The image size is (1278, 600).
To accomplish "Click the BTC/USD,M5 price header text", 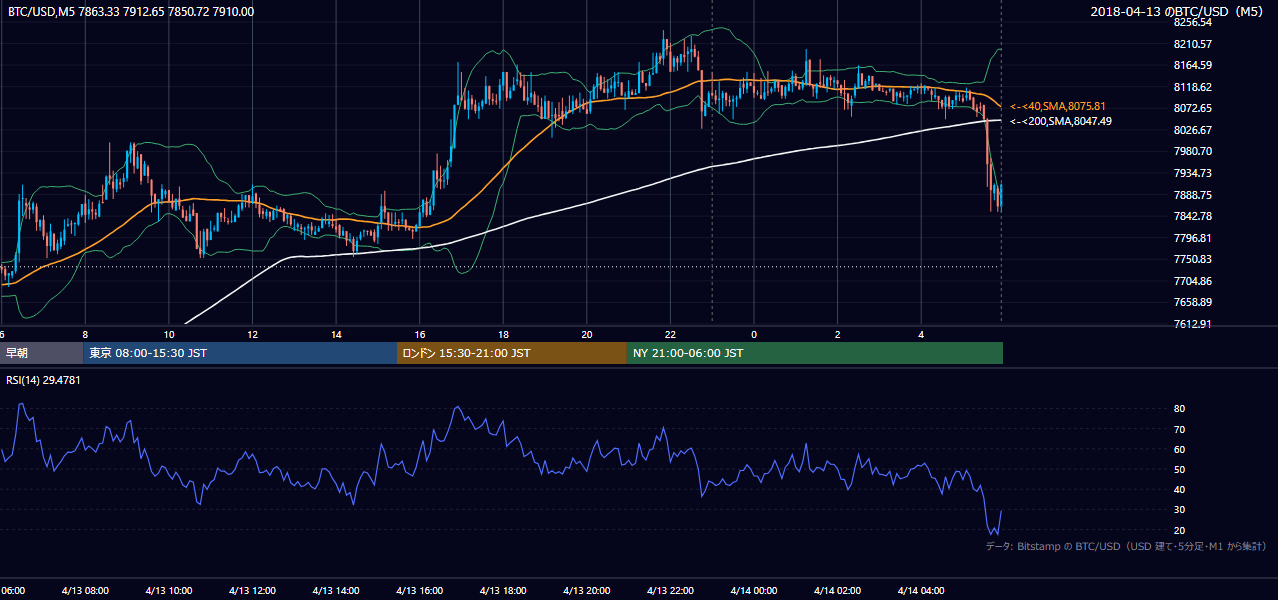I will (130, 12).
